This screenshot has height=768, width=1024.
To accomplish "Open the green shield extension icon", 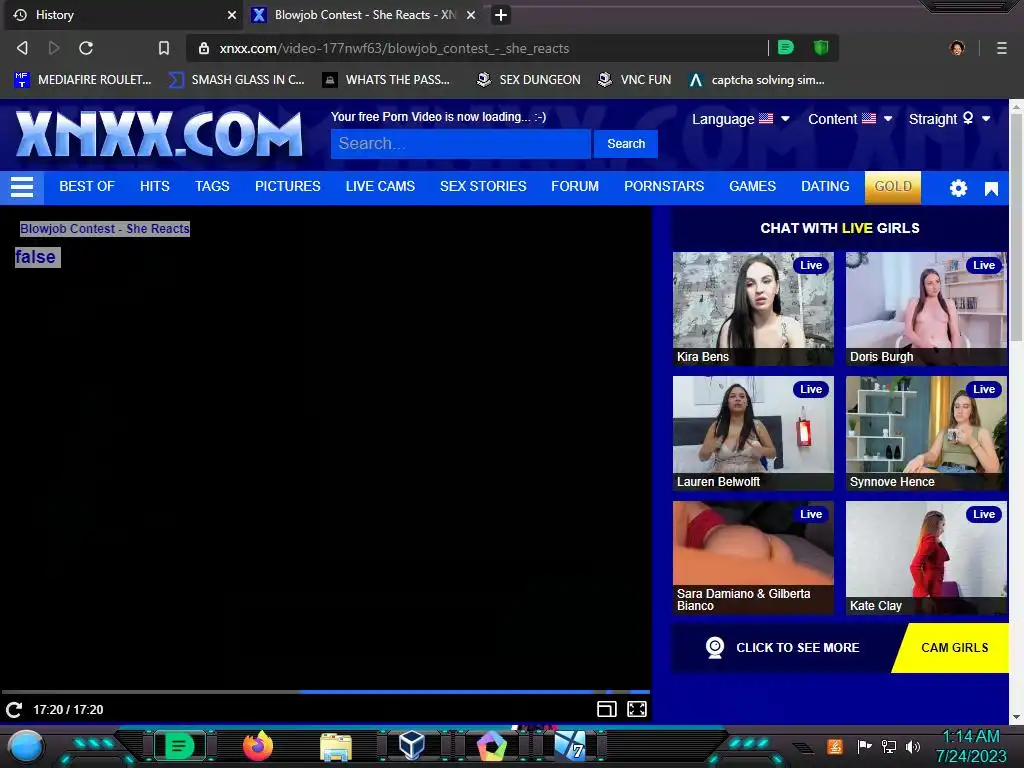I will tap(821, 47).
